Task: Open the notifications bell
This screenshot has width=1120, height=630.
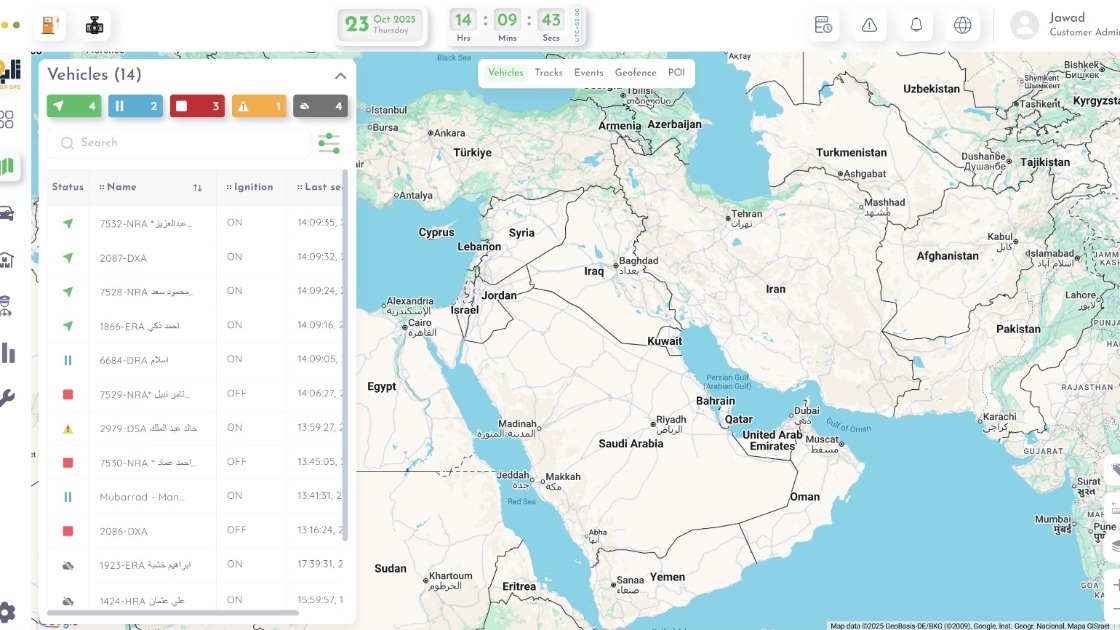Action: click(x=916, y=25)
